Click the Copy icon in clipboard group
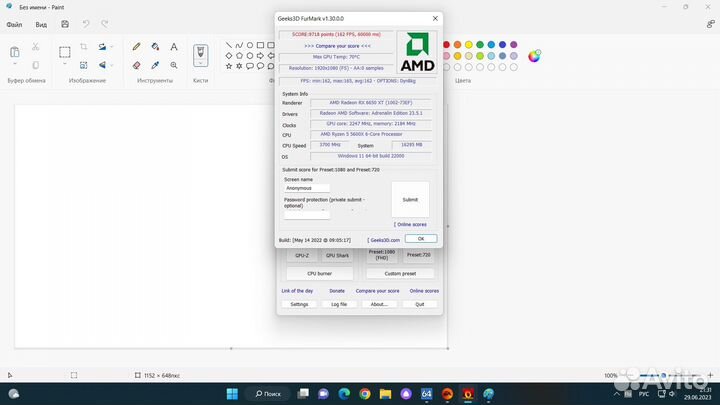 [x=35, y=65]
